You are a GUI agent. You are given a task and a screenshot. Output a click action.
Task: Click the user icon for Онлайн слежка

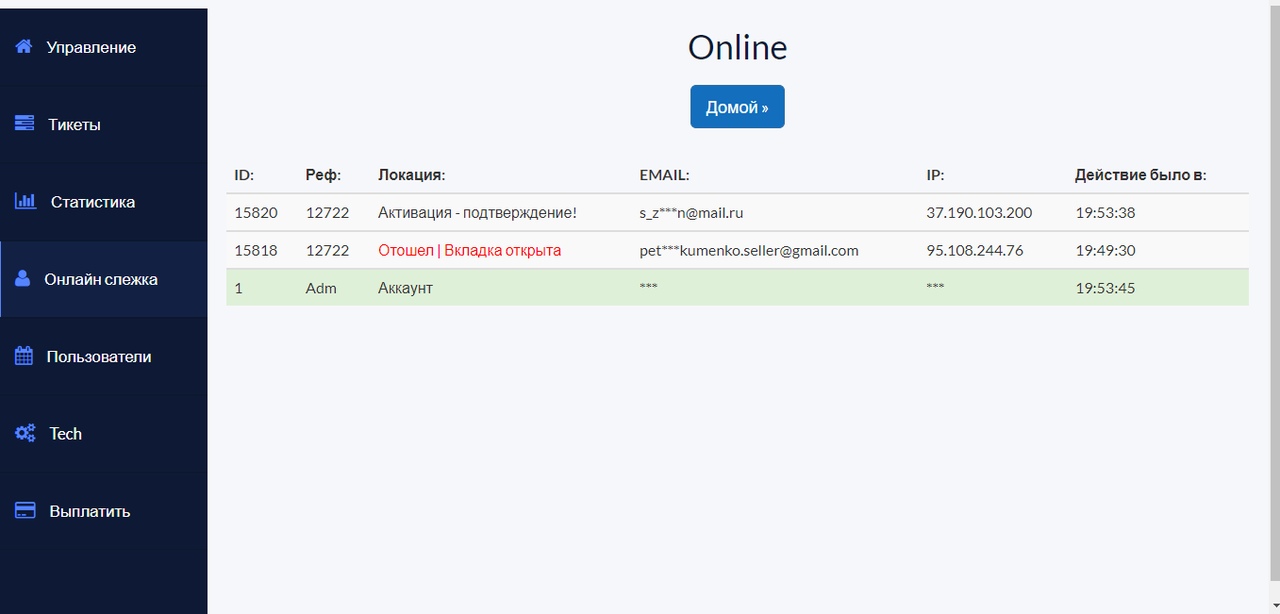point(23,279)
